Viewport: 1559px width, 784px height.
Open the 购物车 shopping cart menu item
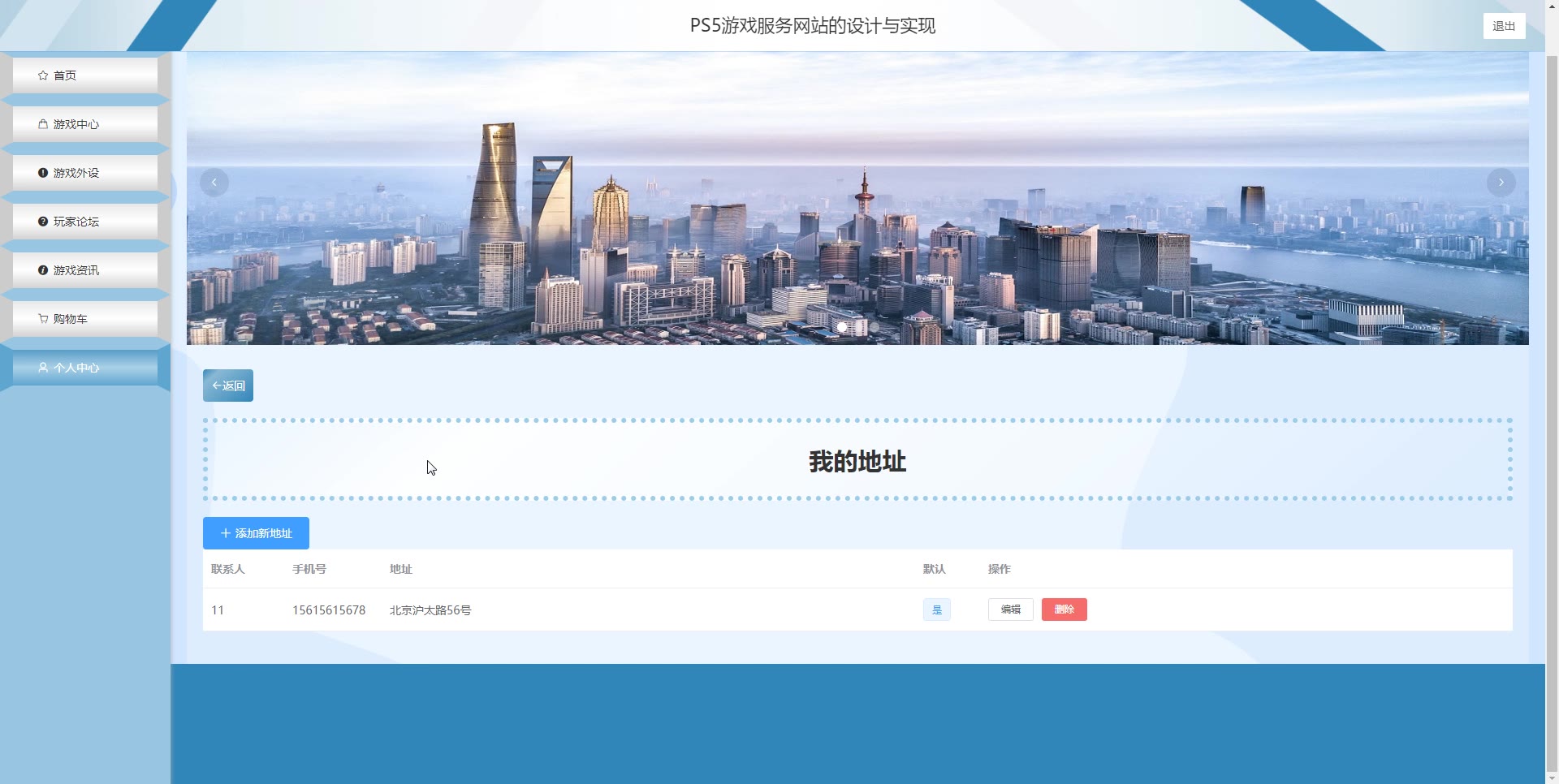click(x=85, y=319)
